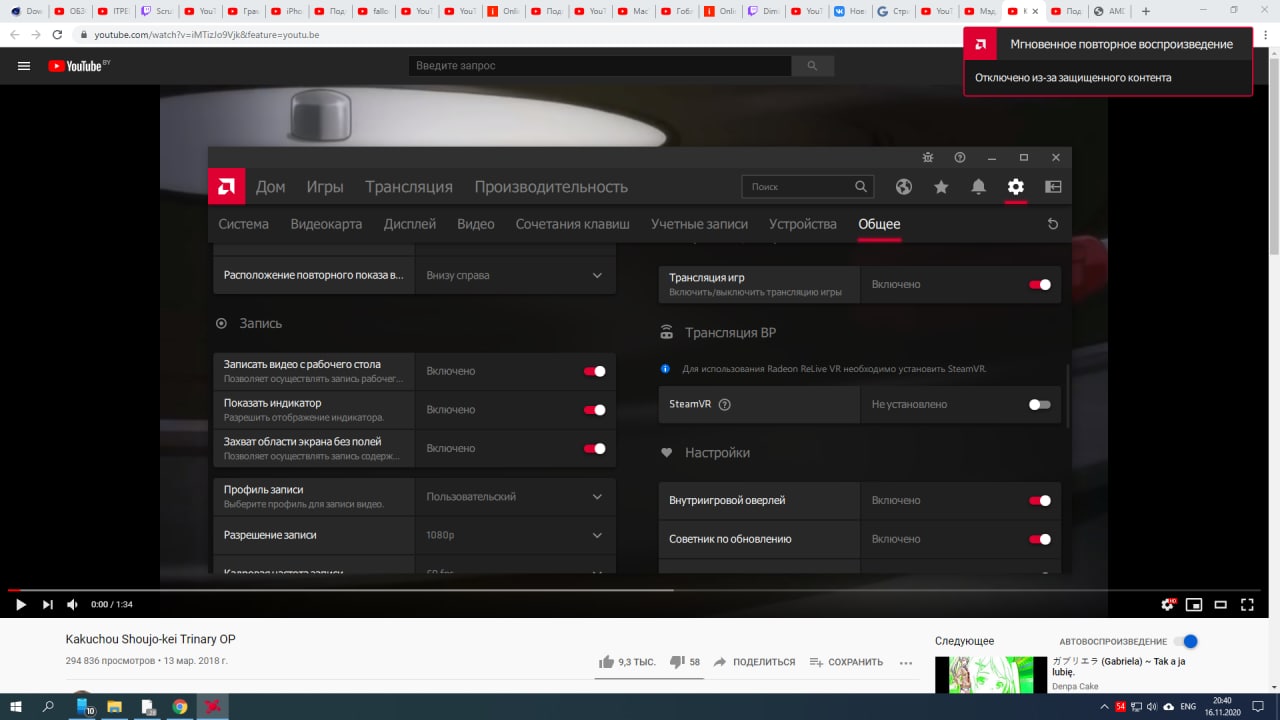The height and width of the screenshot is (720, 1280).
Task: Open the Windows Start menu
Action: tap(16, 707)
